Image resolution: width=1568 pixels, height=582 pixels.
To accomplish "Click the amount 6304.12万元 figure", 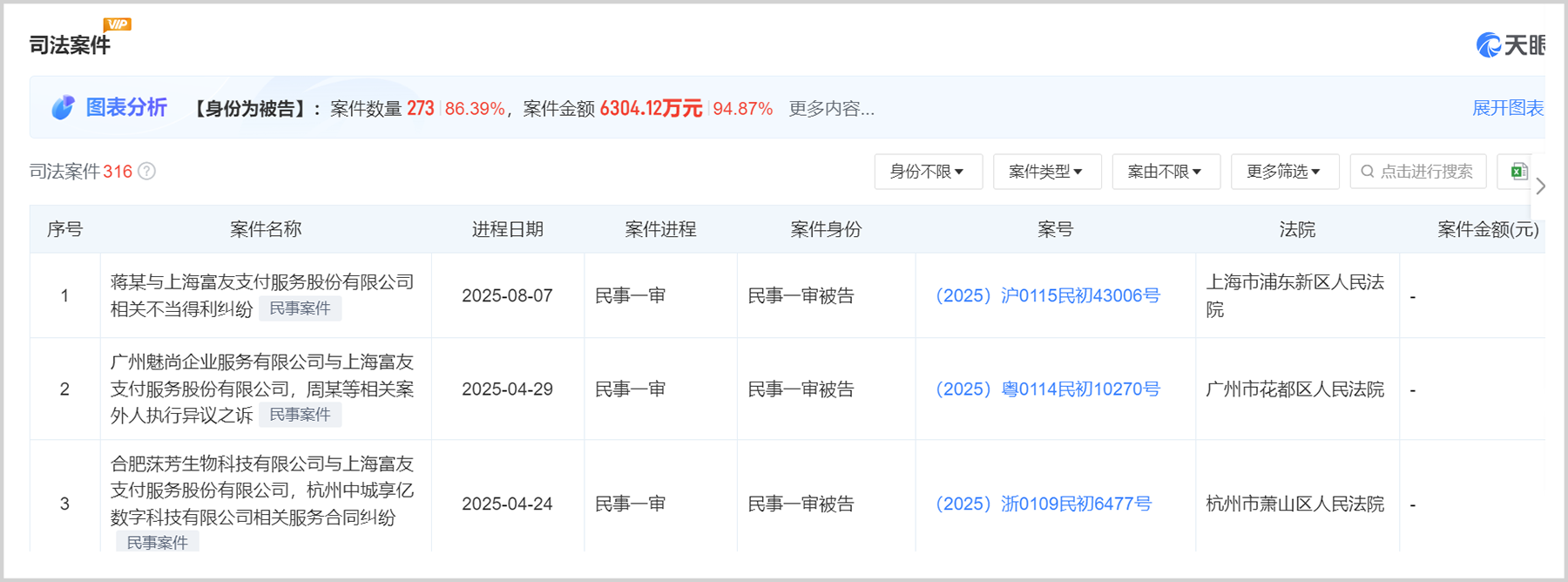I will (651, 108).
